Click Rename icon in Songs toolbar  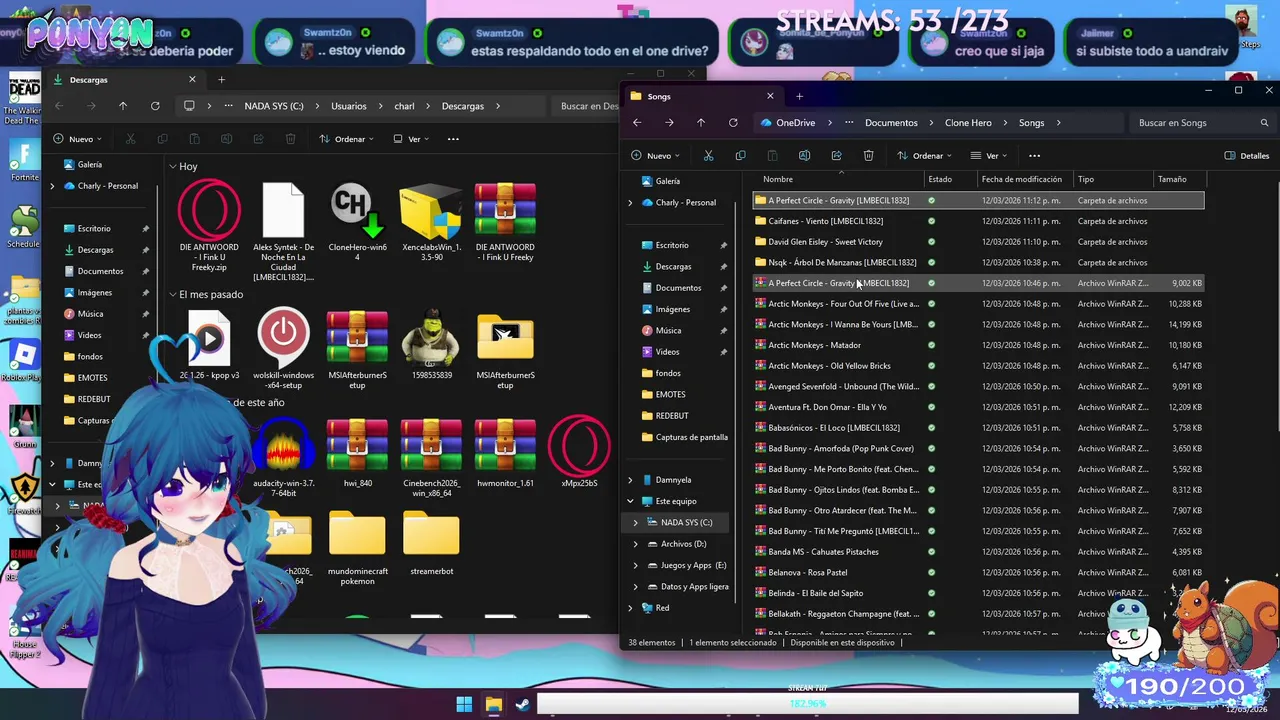[804, 156]
